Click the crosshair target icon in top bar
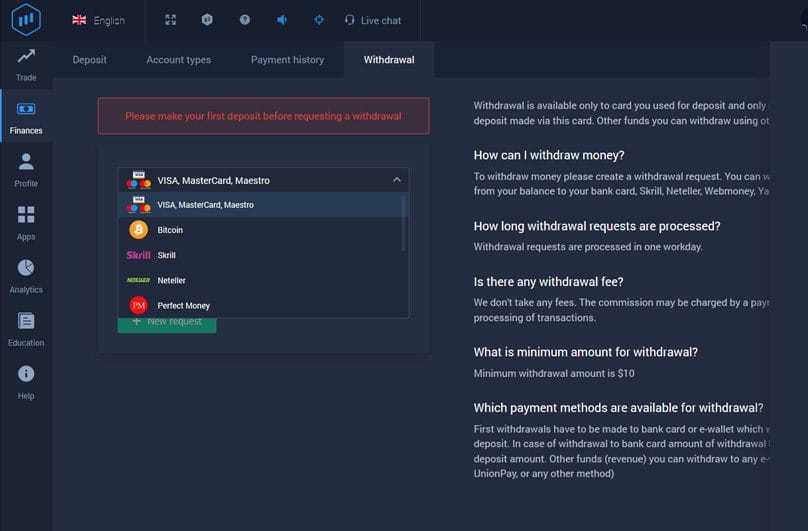808x531 pixels. (x=319, y=20)
